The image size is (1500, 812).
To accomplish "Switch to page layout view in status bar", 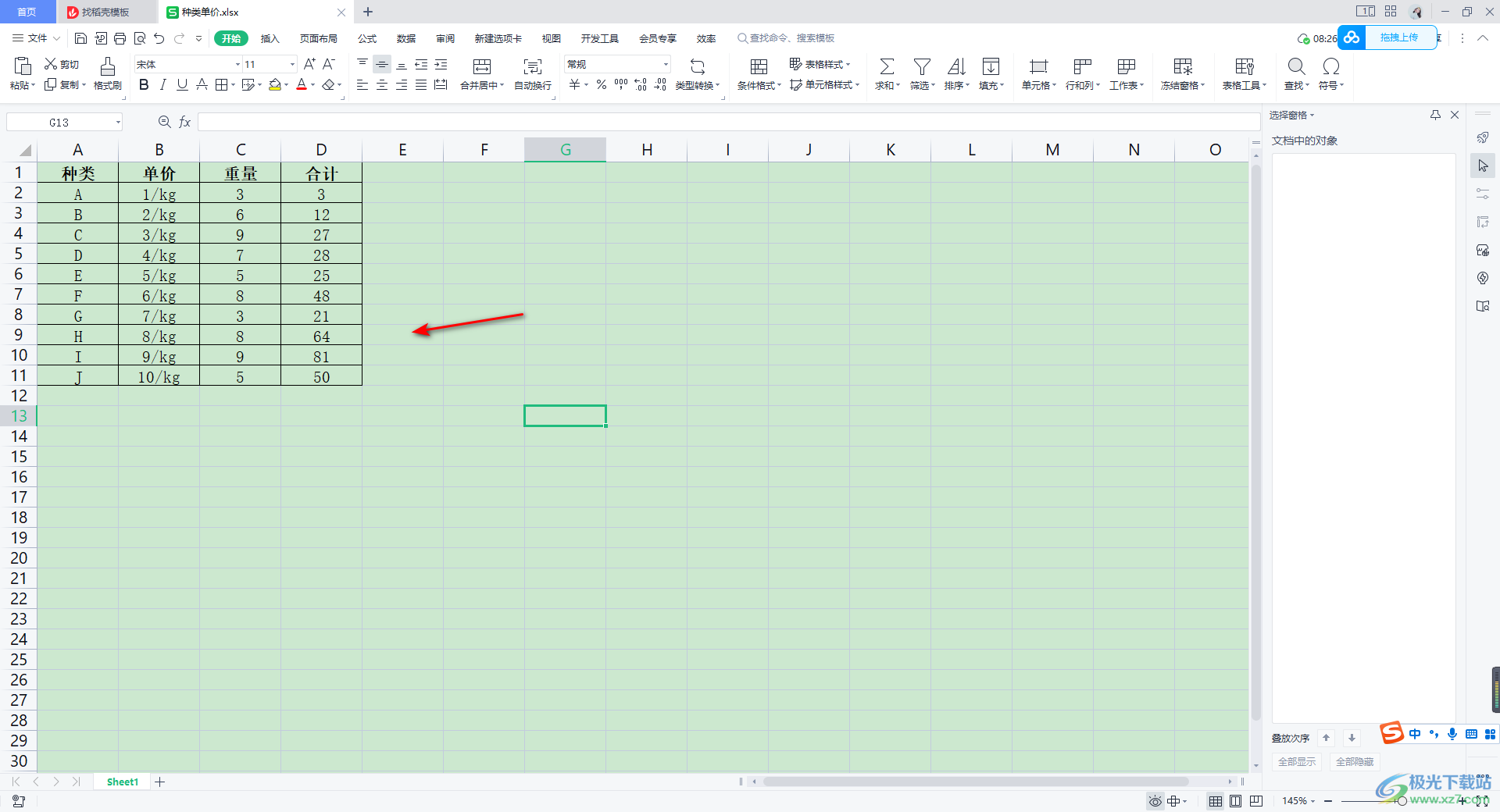I will pyautogui.click(x=1235, y=801).
